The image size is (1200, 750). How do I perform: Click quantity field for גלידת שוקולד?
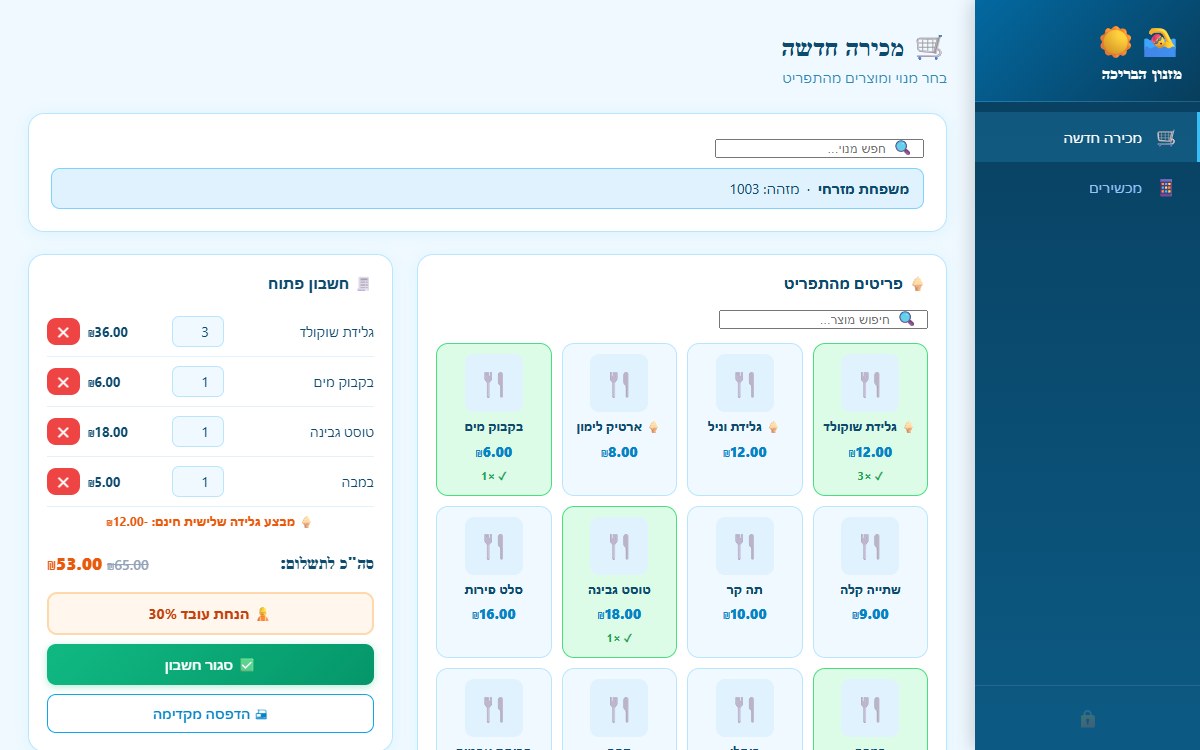[198, 332]
